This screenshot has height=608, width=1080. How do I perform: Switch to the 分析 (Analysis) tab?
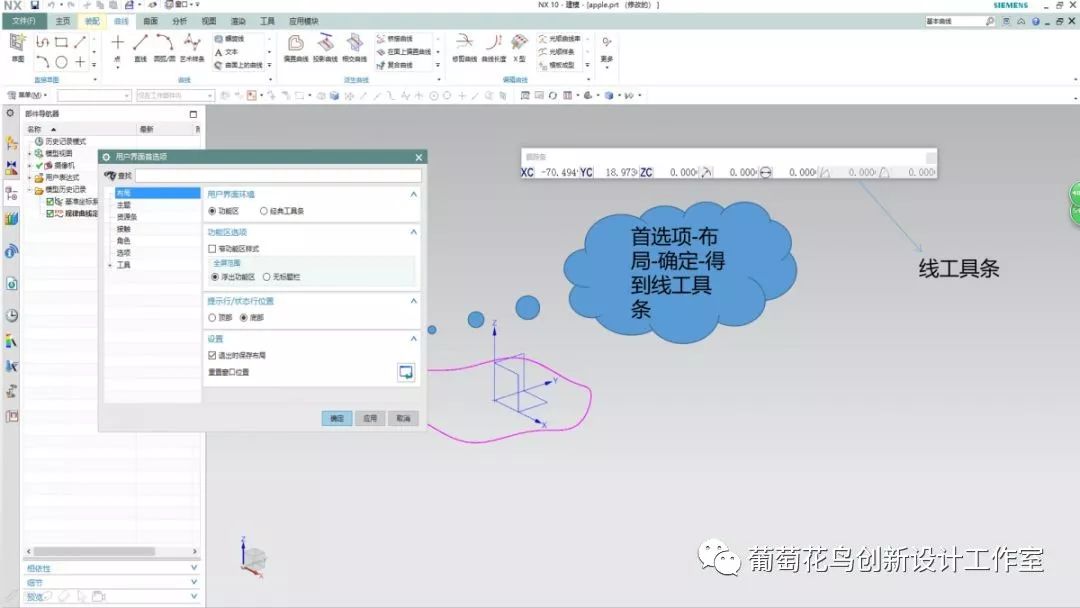pyautogui.click(x=180, y=21)
